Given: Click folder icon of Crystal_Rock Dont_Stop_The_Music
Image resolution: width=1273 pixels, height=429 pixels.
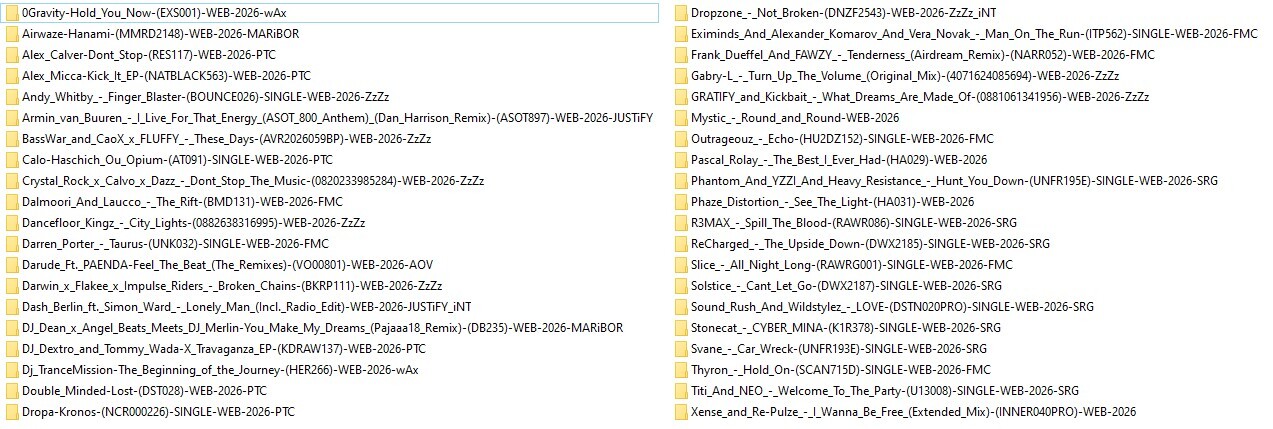Looking at the screenshot, I should pos(11,181).
